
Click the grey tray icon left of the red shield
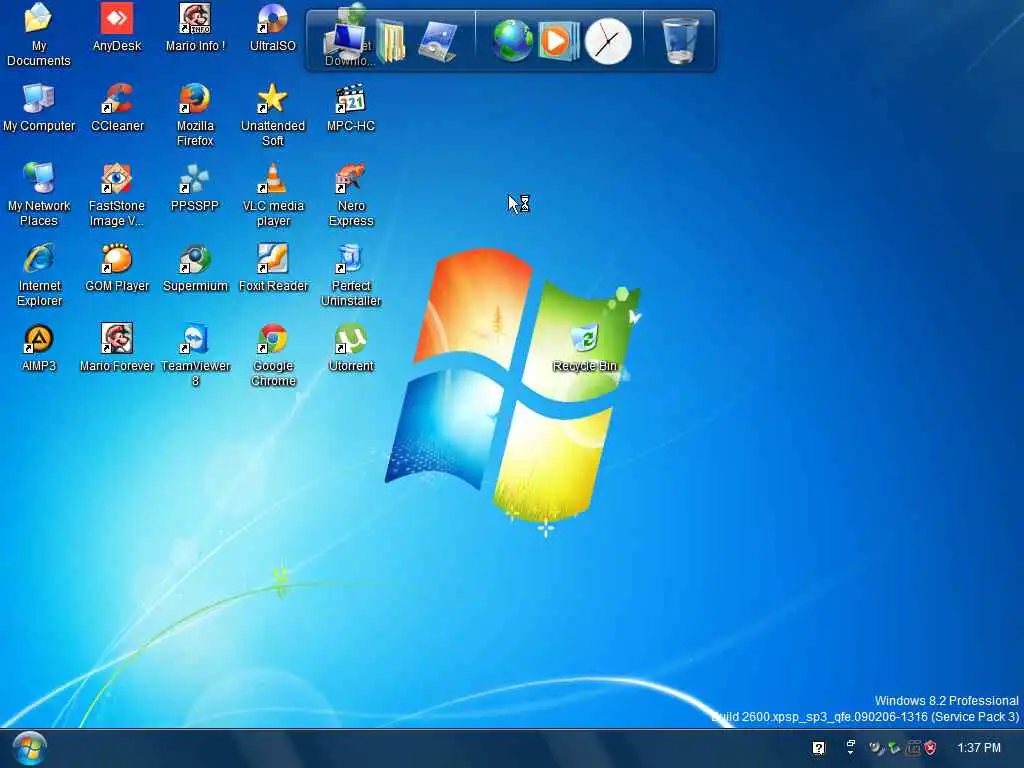(x=913, y=748)
